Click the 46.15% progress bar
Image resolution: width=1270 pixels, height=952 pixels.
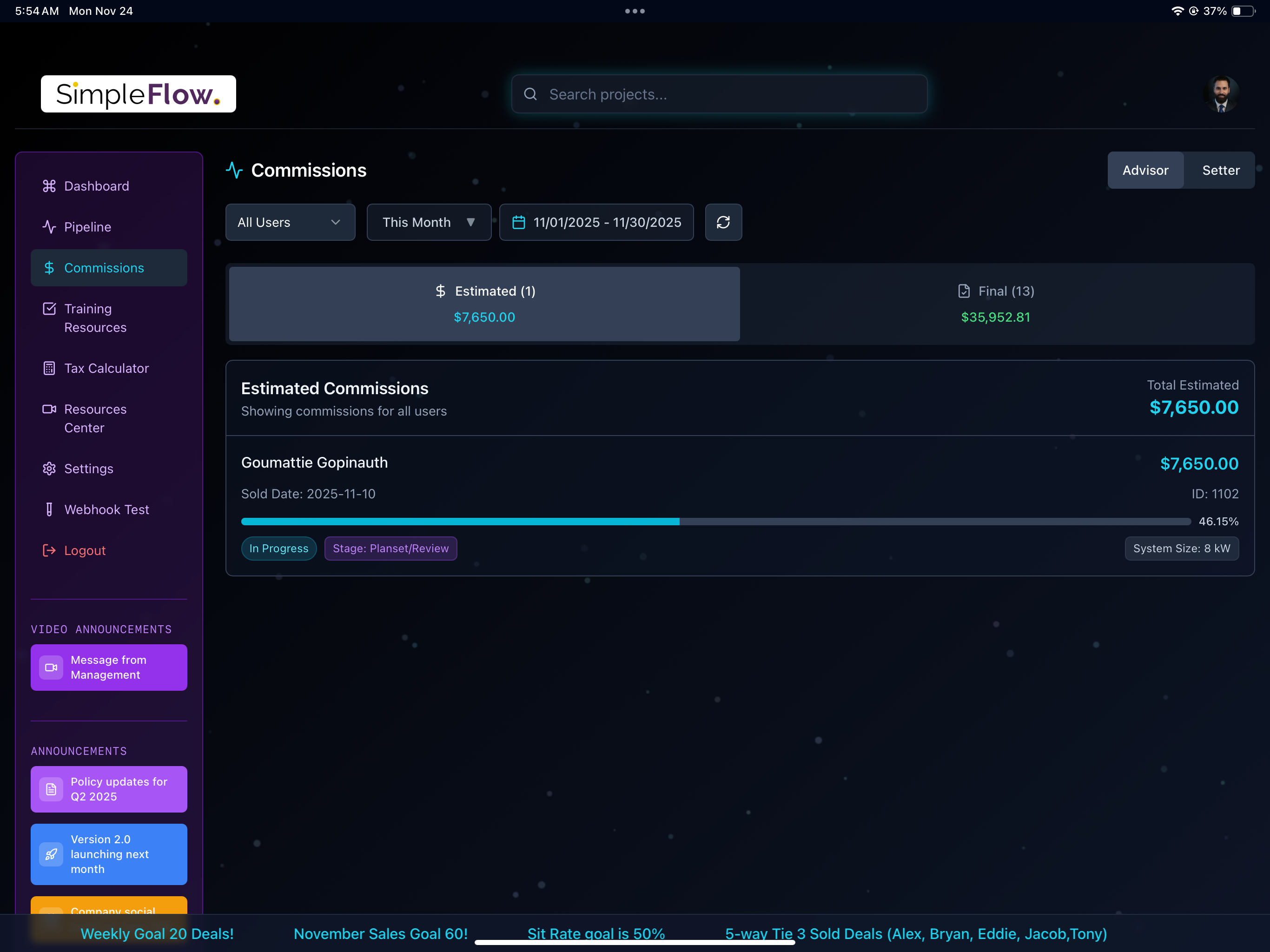pyautogui.click(x=716, y=522)
